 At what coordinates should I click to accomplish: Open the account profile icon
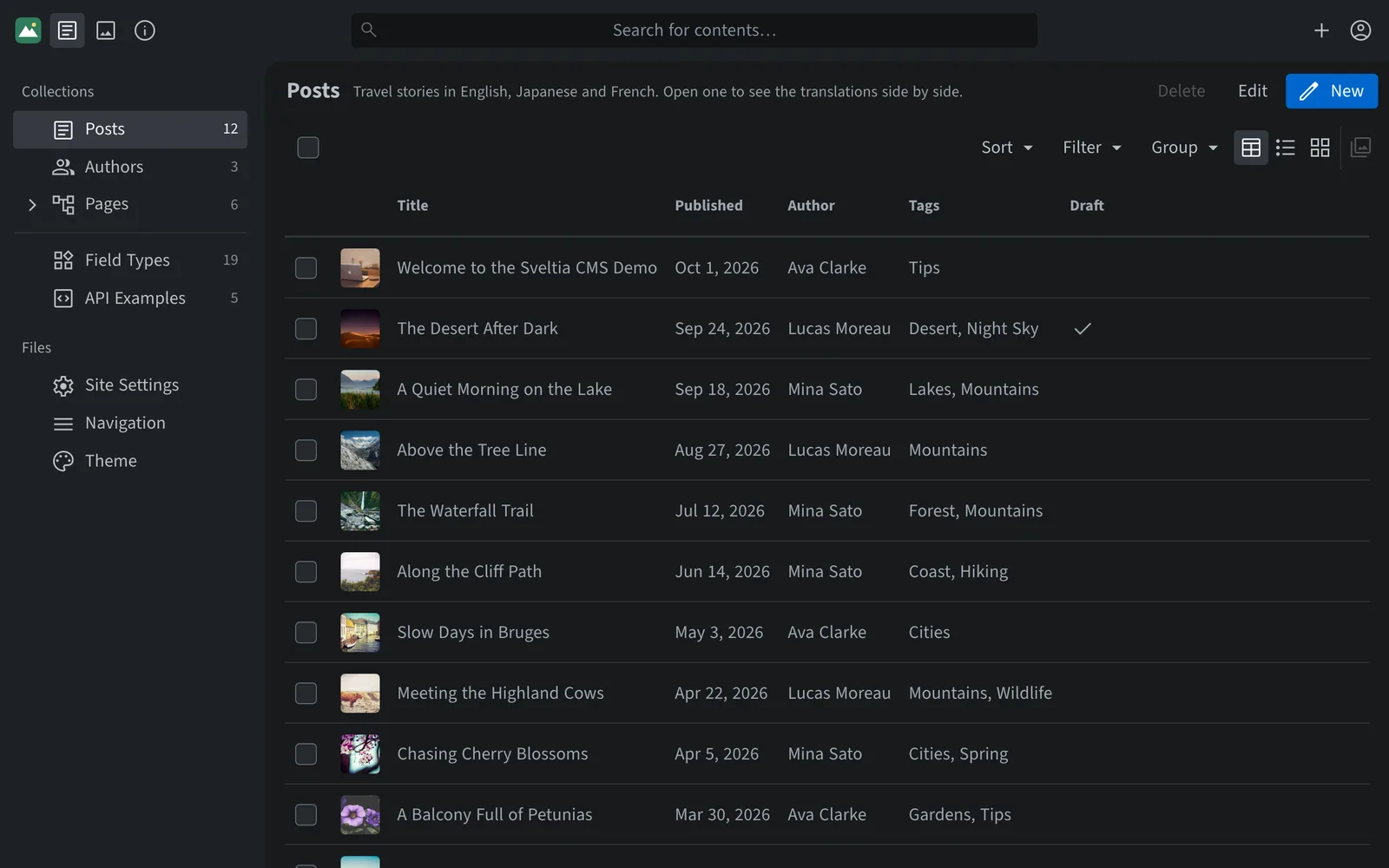pyautogui.click(x=1360, y=30)
